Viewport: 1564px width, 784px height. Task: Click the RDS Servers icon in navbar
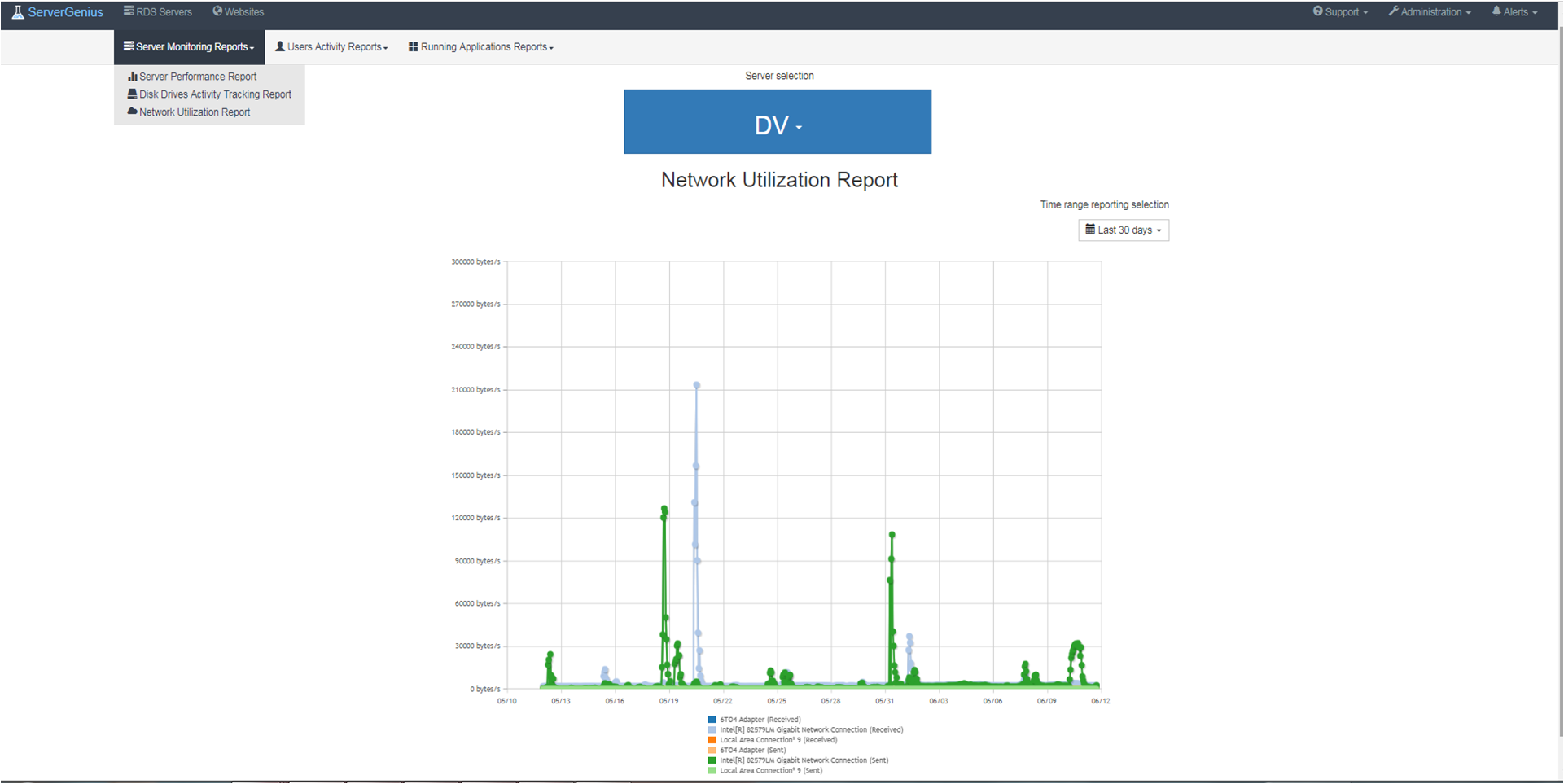[x=129, y=11]
